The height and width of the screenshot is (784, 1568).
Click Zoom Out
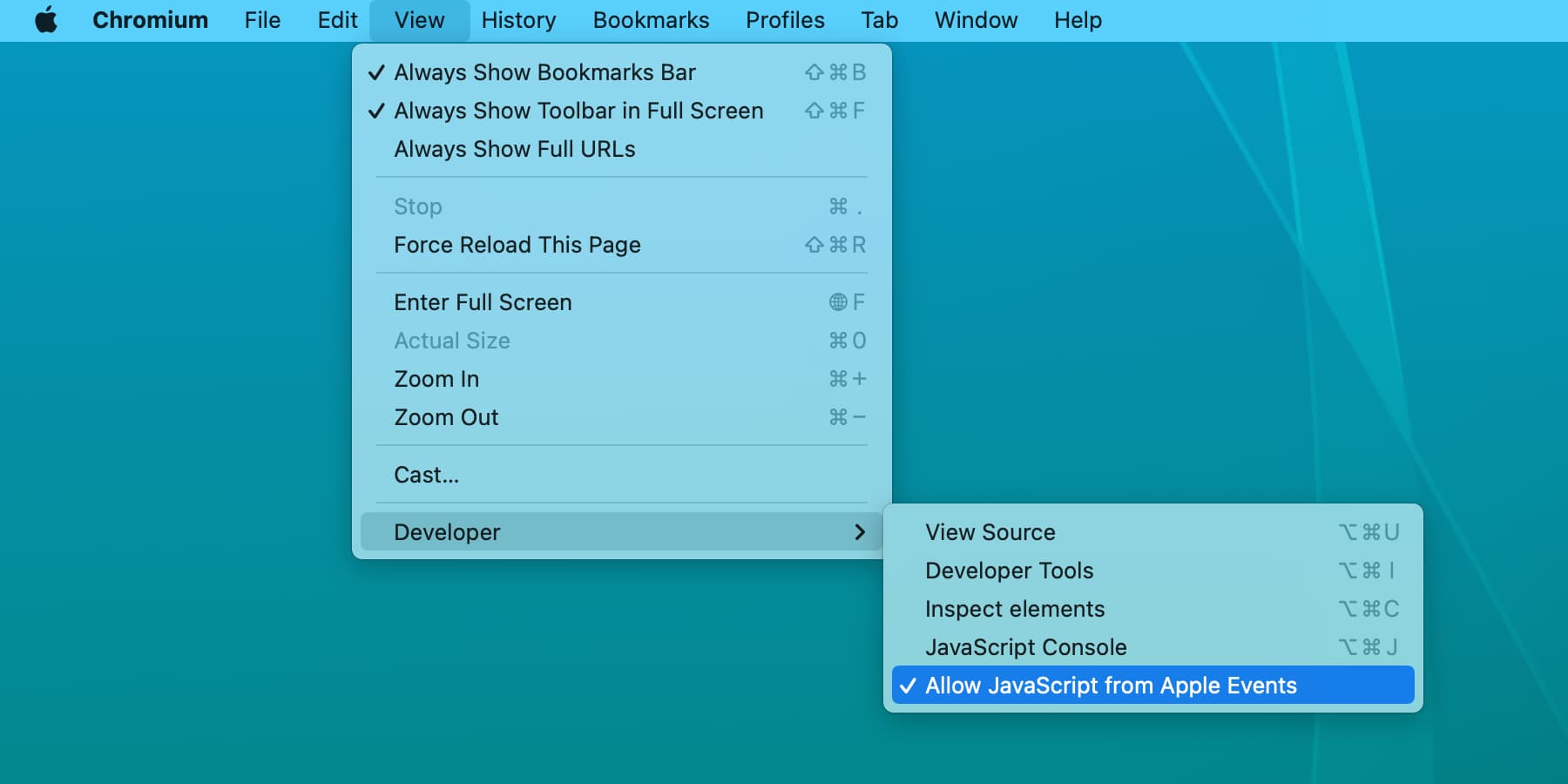point(446,416)
